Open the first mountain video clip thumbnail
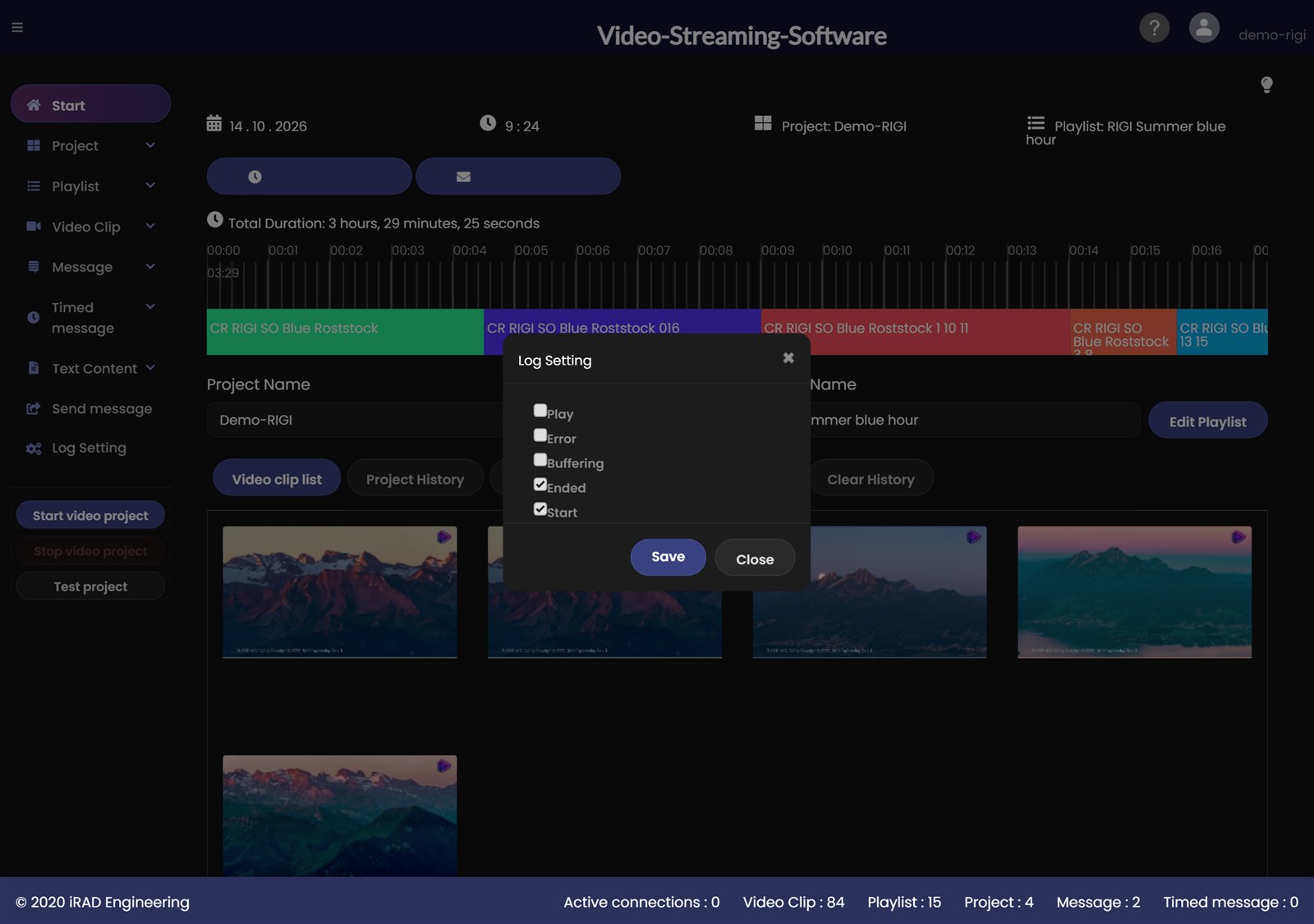This screenshot has width=1314, height=924. click(340, 592)
